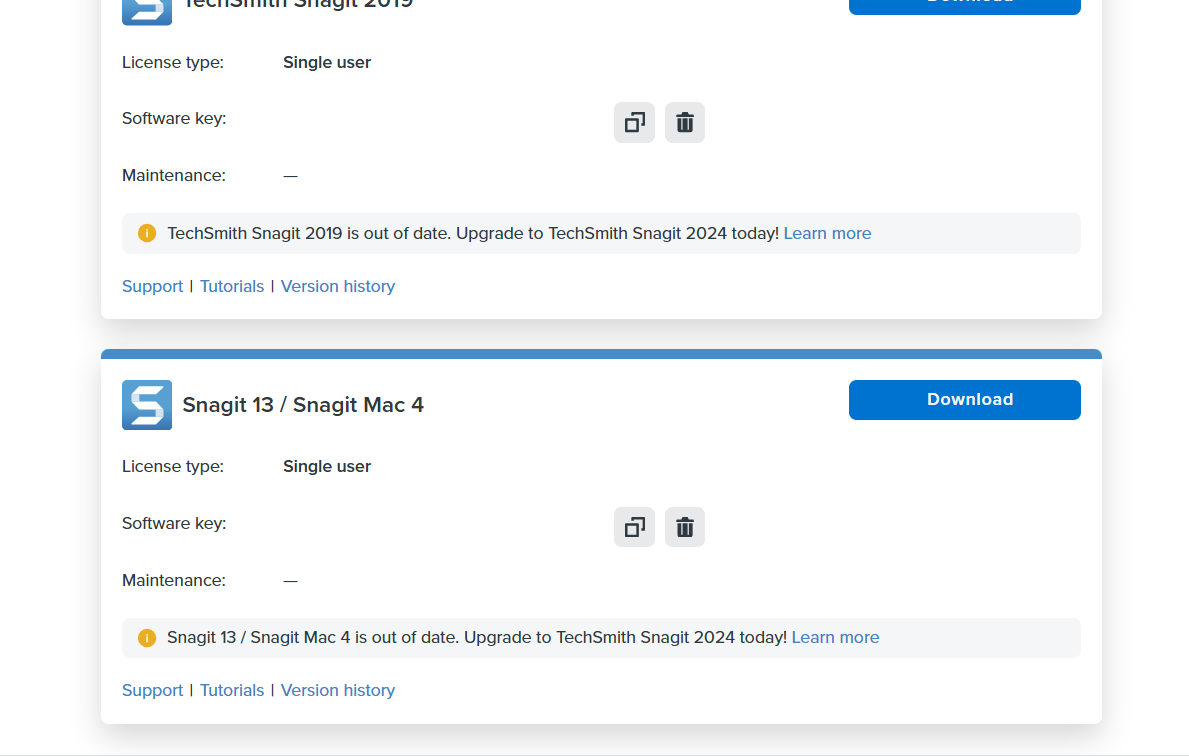Open Learn more for Snagit 2019 upgrade
Image resolution: width=1189 pixels, height=756 pixels.
[x=827, y=234]
